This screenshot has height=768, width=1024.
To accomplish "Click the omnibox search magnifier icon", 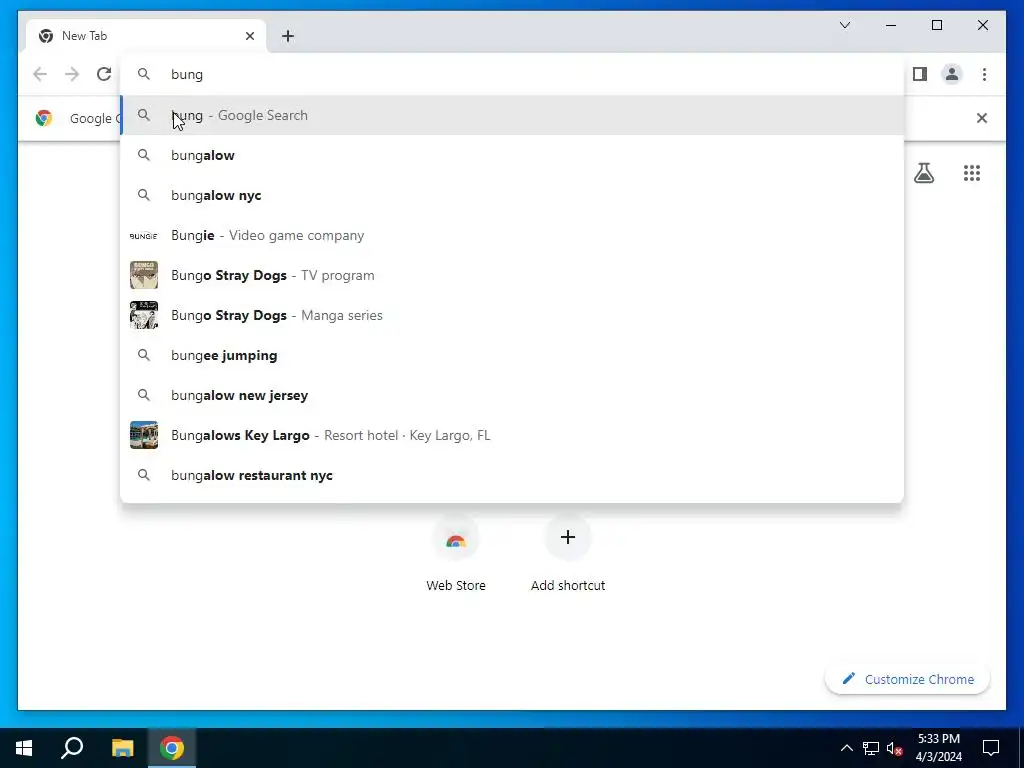I will tap(144, 74).
